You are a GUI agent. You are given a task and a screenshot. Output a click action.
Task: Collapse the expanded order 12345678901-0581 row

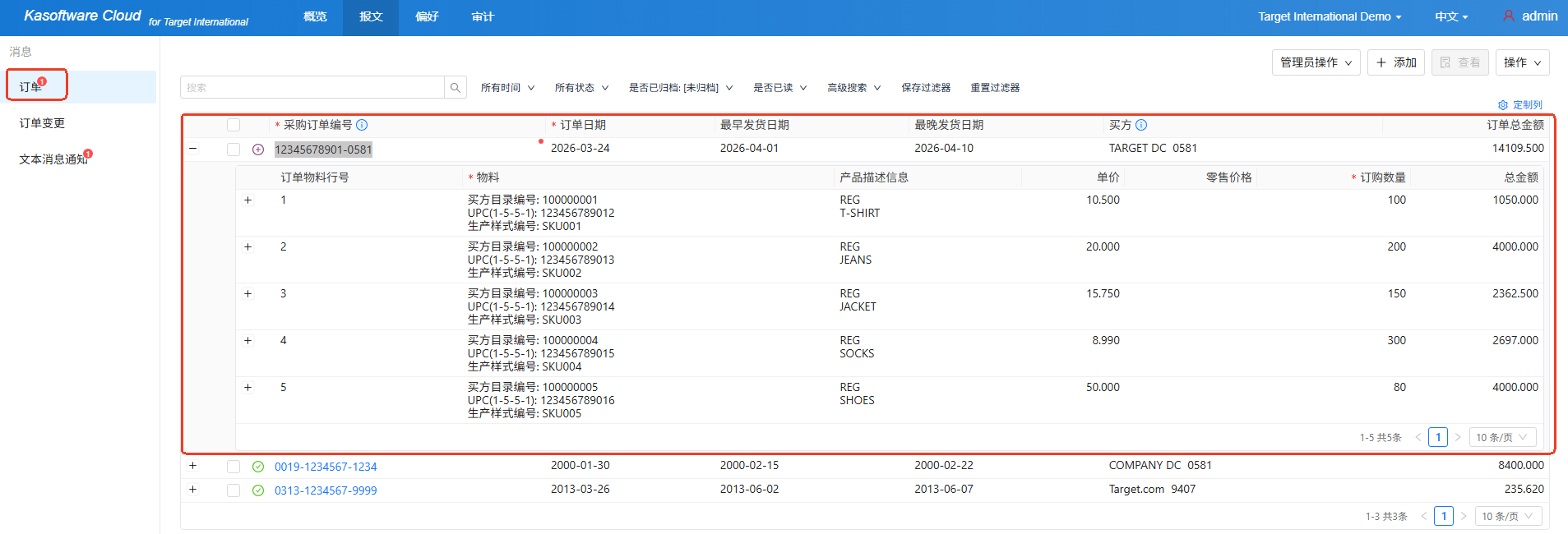(x=192, y=149)
